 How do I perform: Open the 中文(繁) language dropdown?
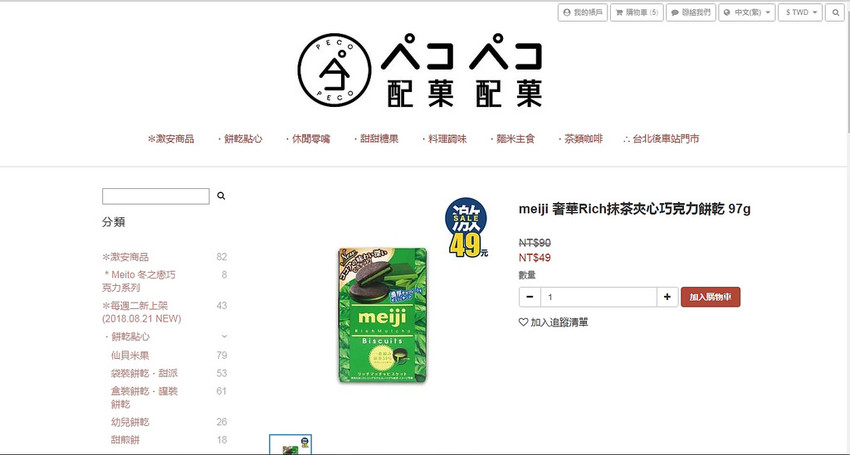747,12
